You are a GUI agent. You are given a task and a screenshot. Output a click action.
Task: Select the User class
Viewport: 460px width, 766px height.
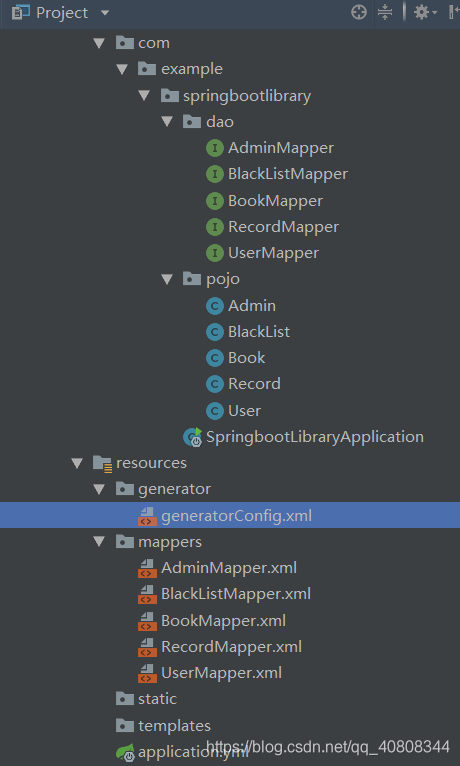[x=245, y=411]
